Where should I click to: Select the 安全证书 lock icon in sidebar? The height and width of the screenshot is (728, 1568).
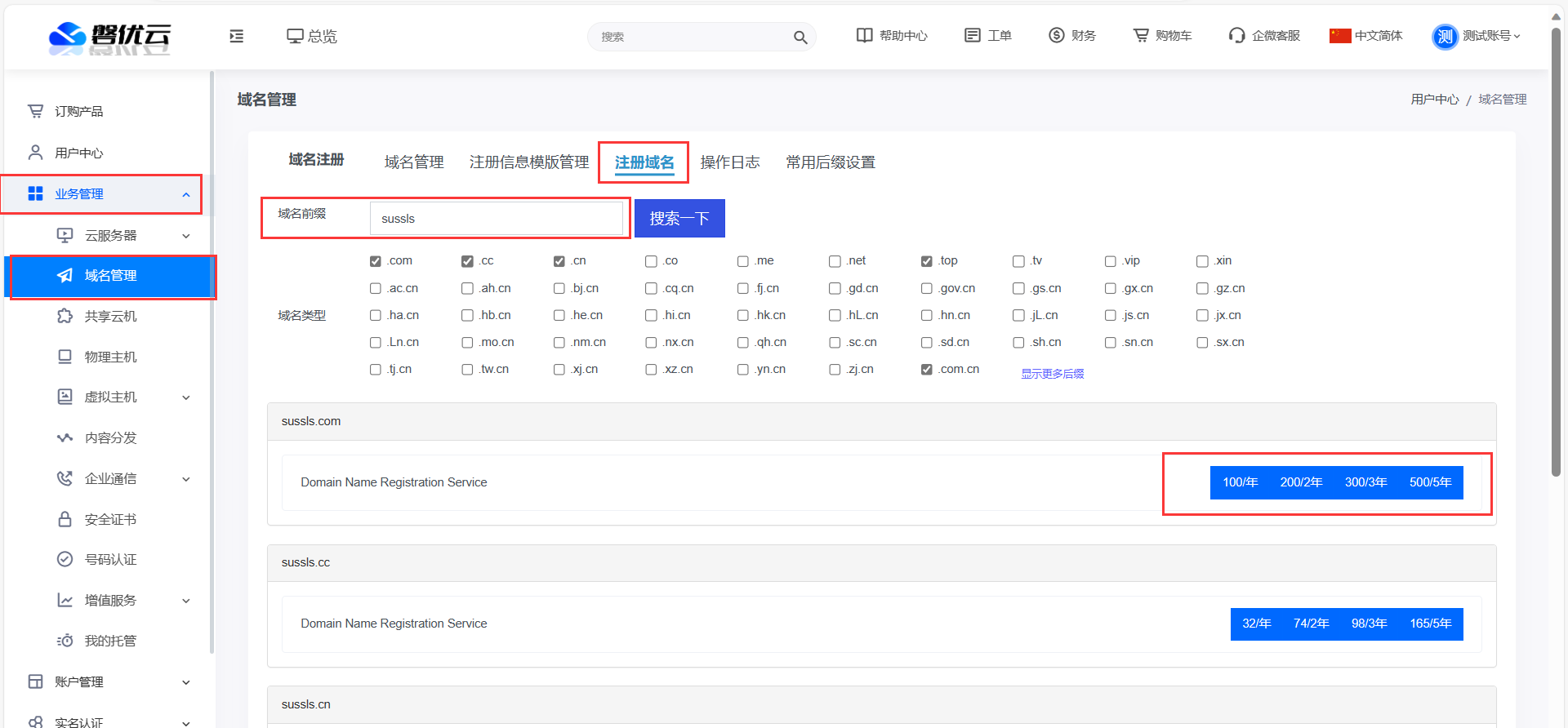coord(65,519)
